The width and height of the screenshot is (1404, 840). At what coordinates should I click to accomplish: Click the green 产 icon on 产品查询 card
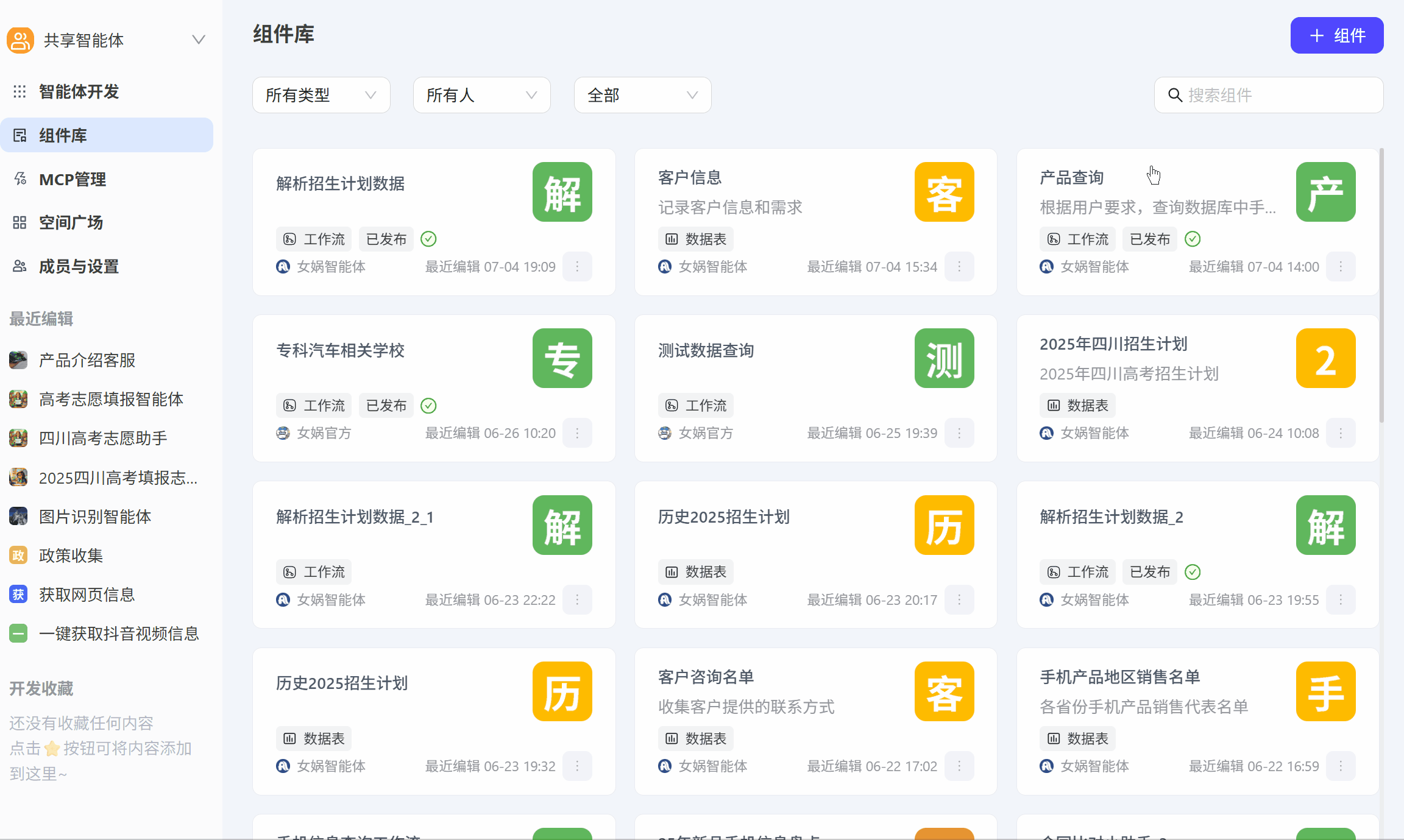point(1325,192)
